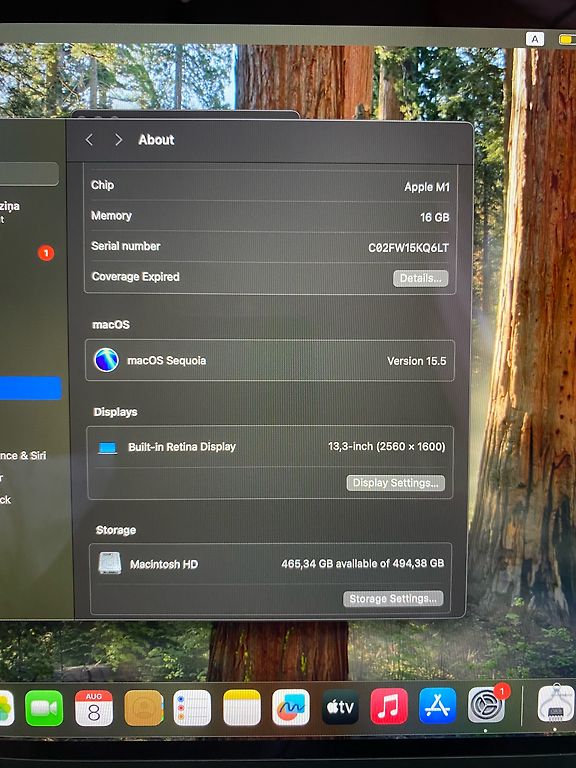Open the Apple TV app

[x=340, y=707]
